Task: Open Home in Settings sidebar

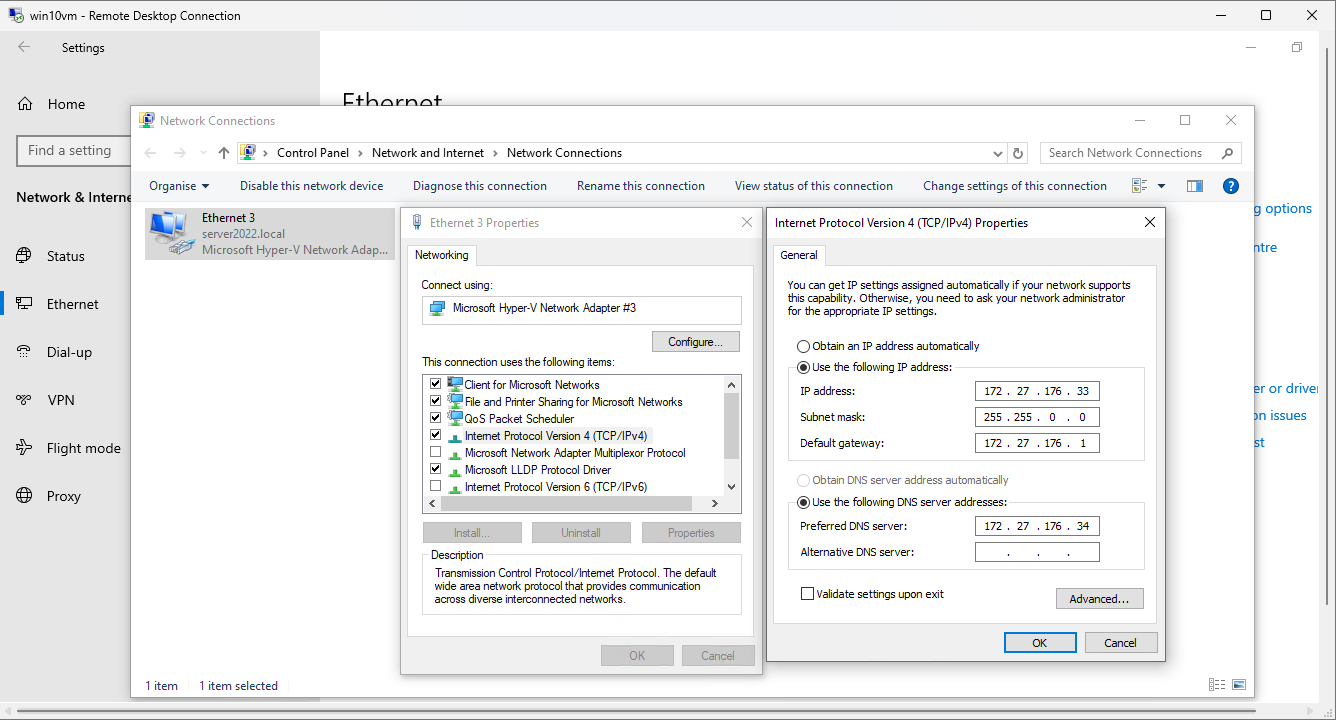Action: 66,104
